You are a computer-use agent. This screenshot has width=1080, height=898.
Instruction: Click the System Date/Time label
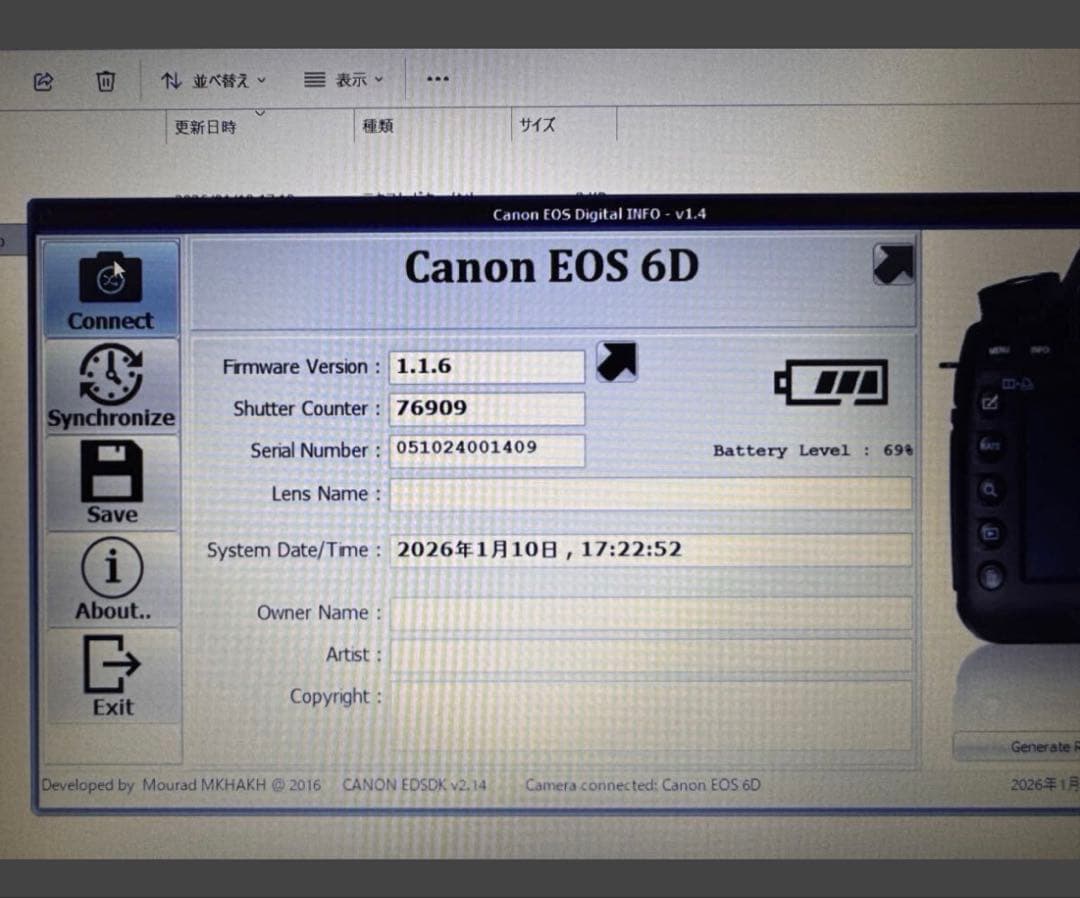pos(293,550)
